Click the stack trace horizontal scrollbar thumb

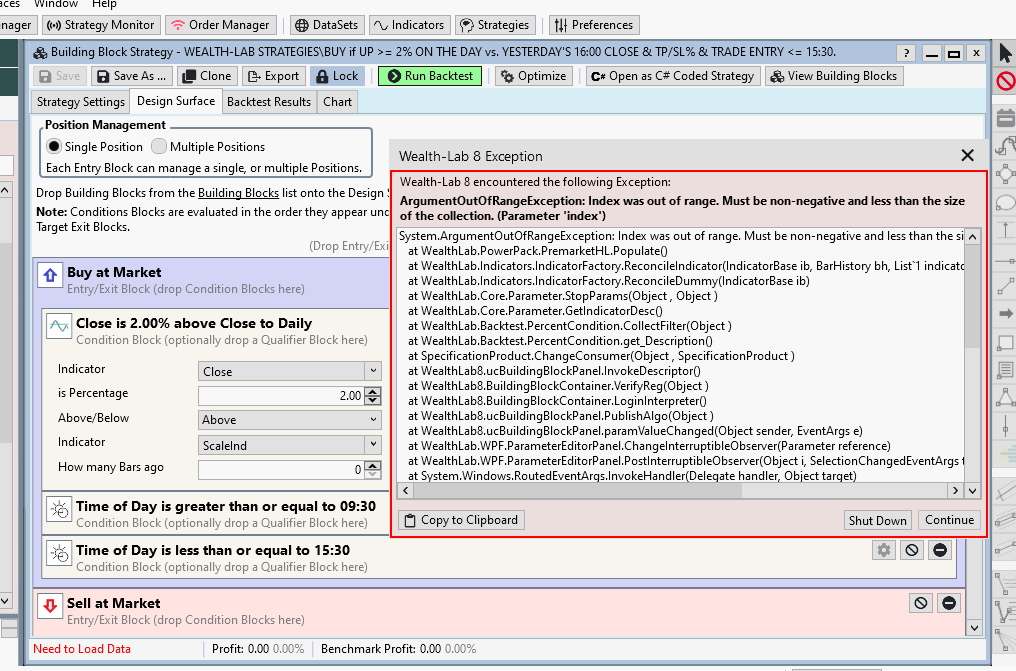(577, 490)
